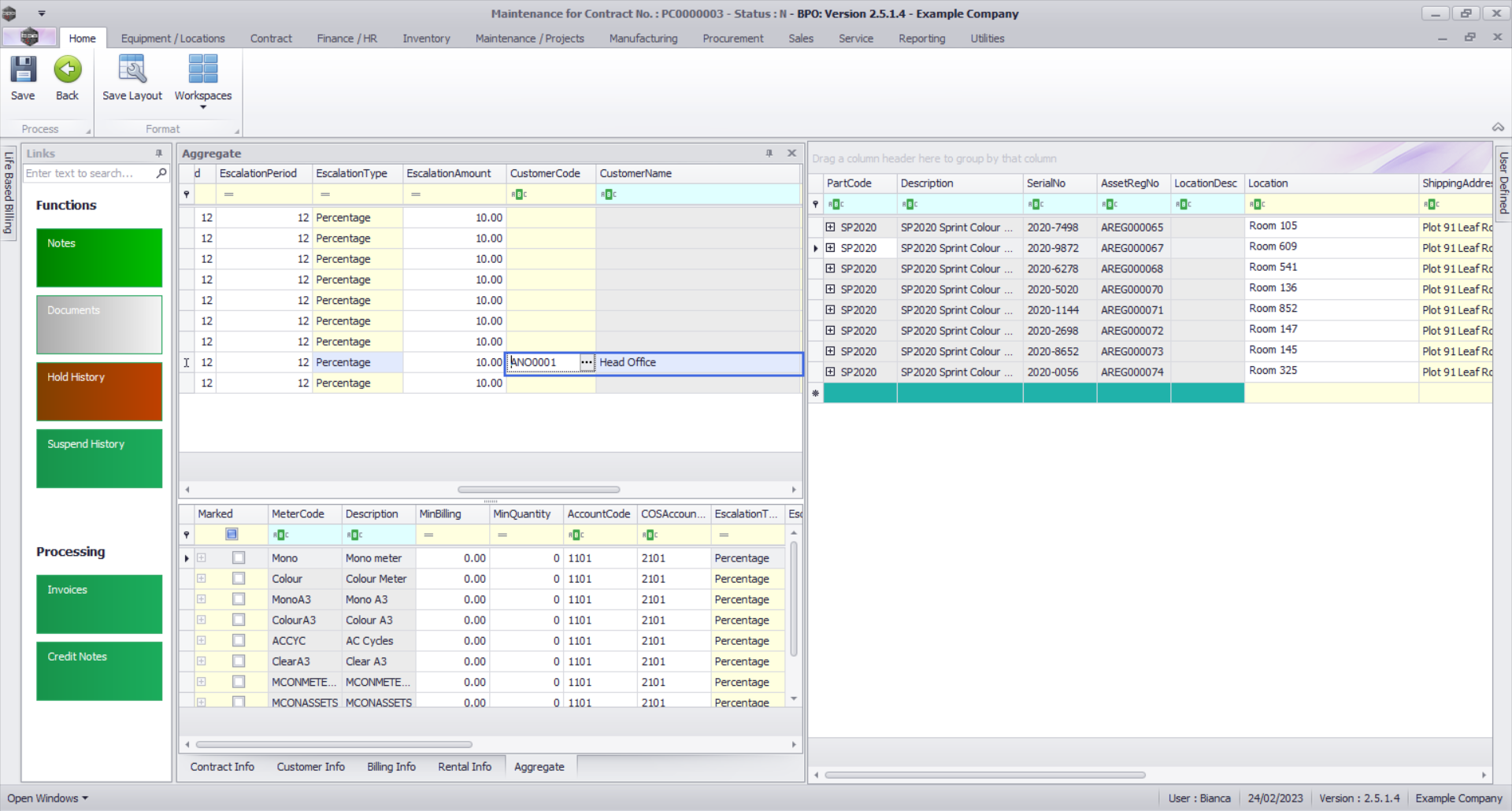The height and width of the screenshot is (811, 1512).
Task: Collapse the ribbon with the up chevron
Action: [1497, 128]
